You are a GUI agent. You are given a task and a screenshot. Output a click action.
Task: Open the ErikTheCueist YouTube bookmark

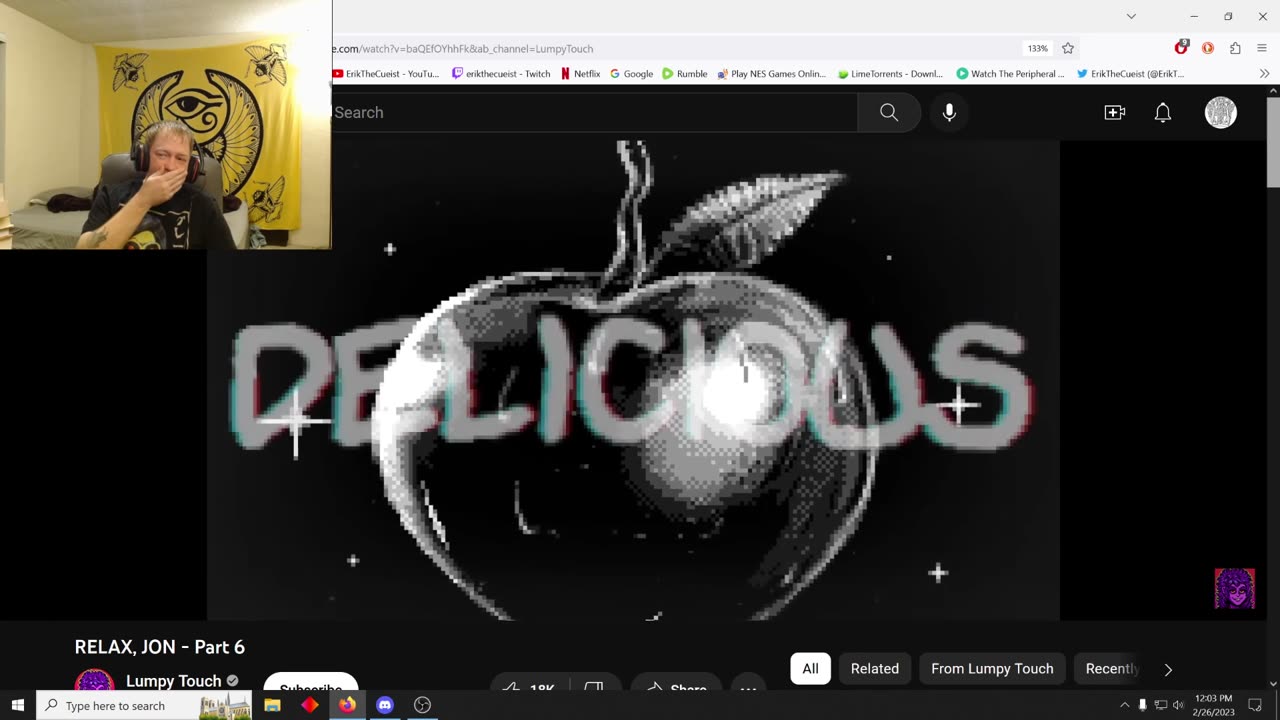(386, 73)
